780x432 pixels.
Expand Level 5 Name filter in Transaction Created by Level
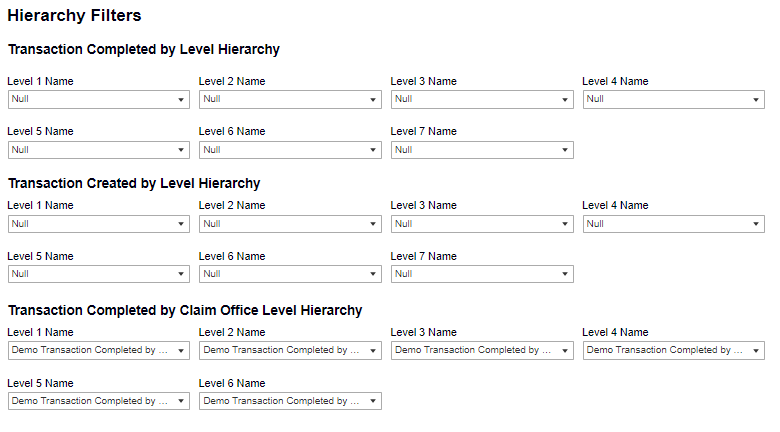(x=98, y=274)
